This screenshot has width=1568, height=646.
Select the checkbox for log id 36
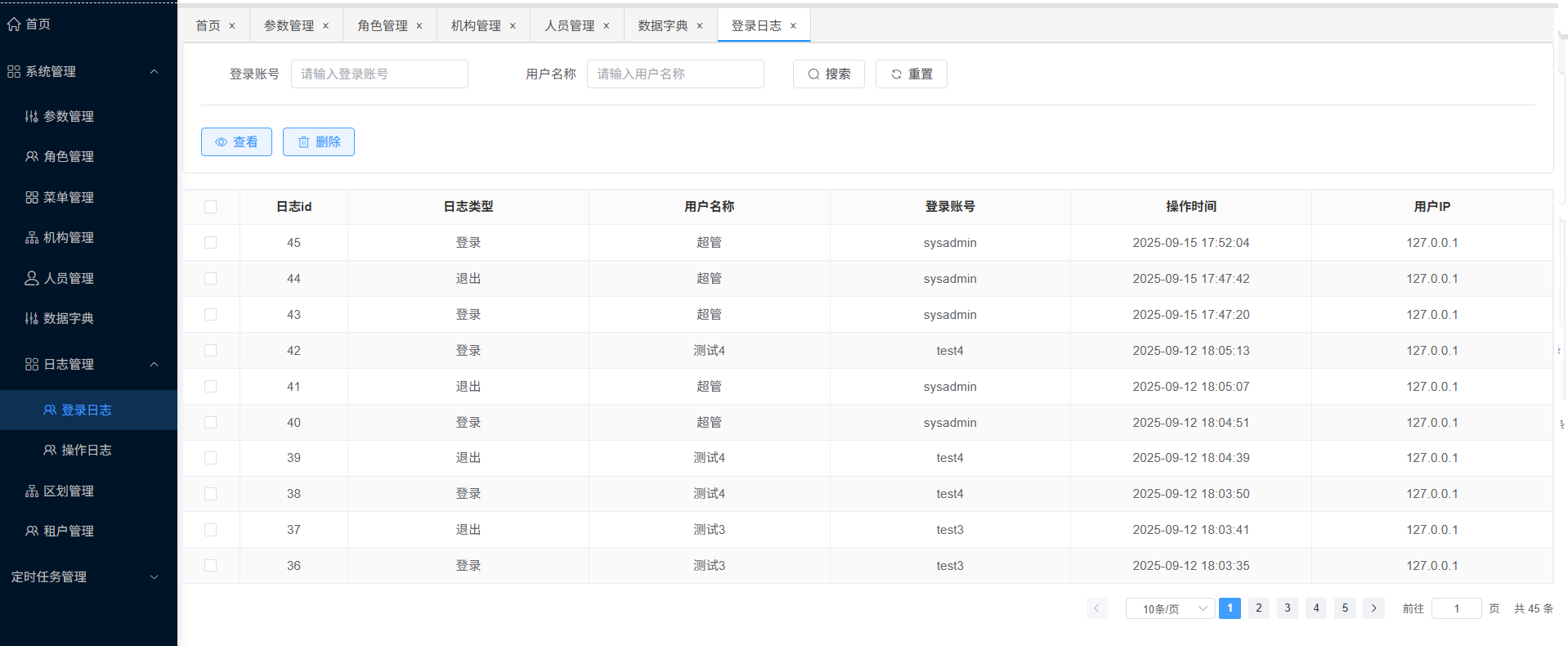211,566
